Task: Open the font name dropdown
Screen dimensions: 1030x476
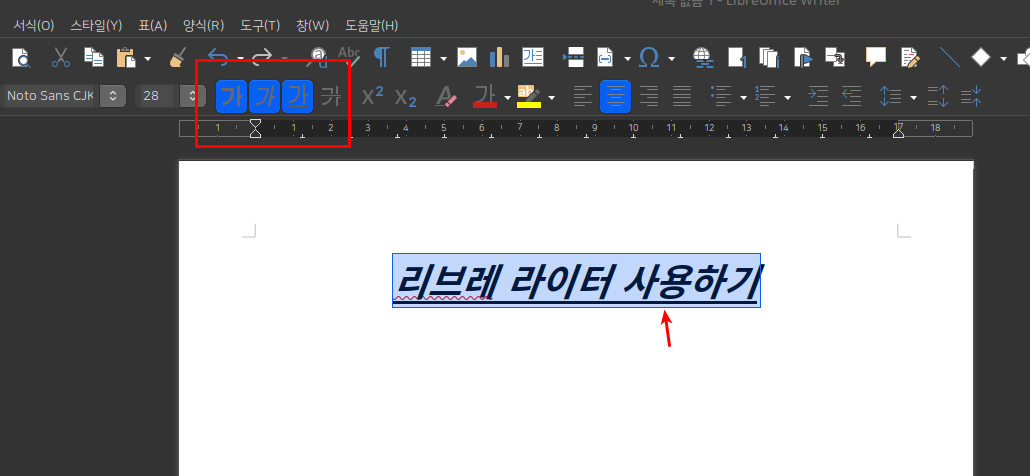Action: [x=113, y=97]
